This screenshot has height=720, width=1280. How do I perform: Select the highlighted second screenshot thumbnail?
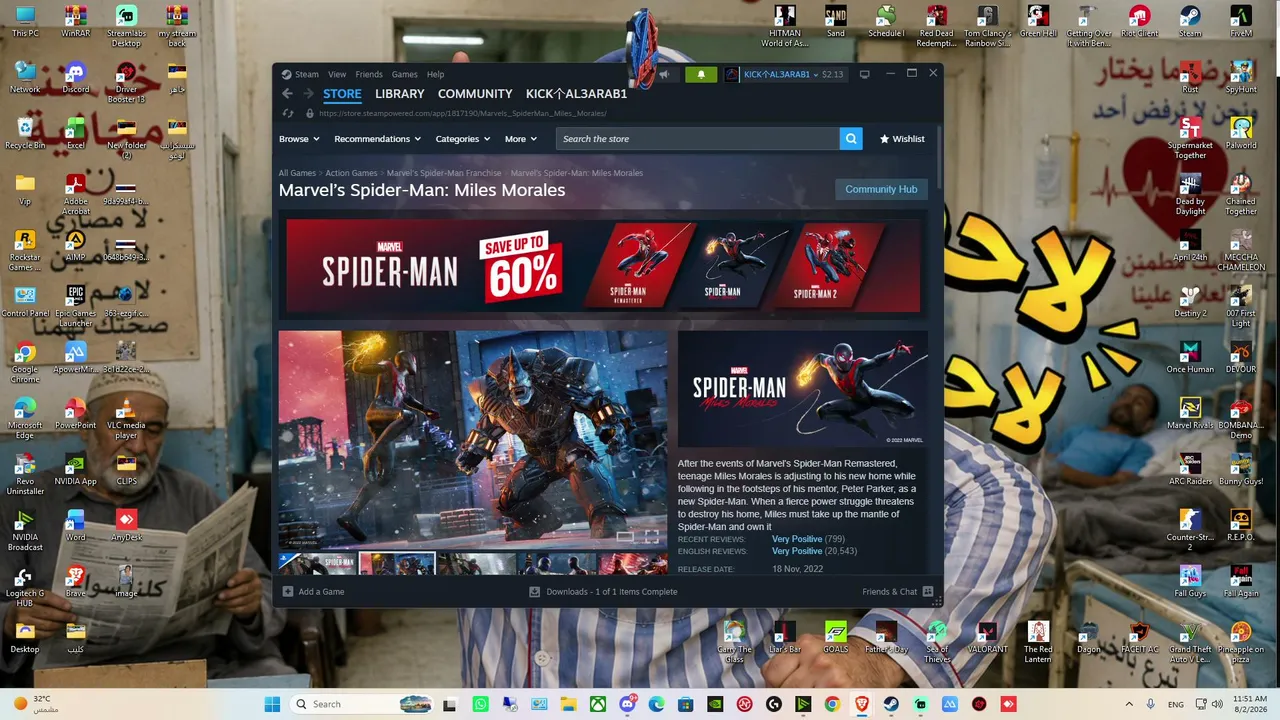click(397, 564)
